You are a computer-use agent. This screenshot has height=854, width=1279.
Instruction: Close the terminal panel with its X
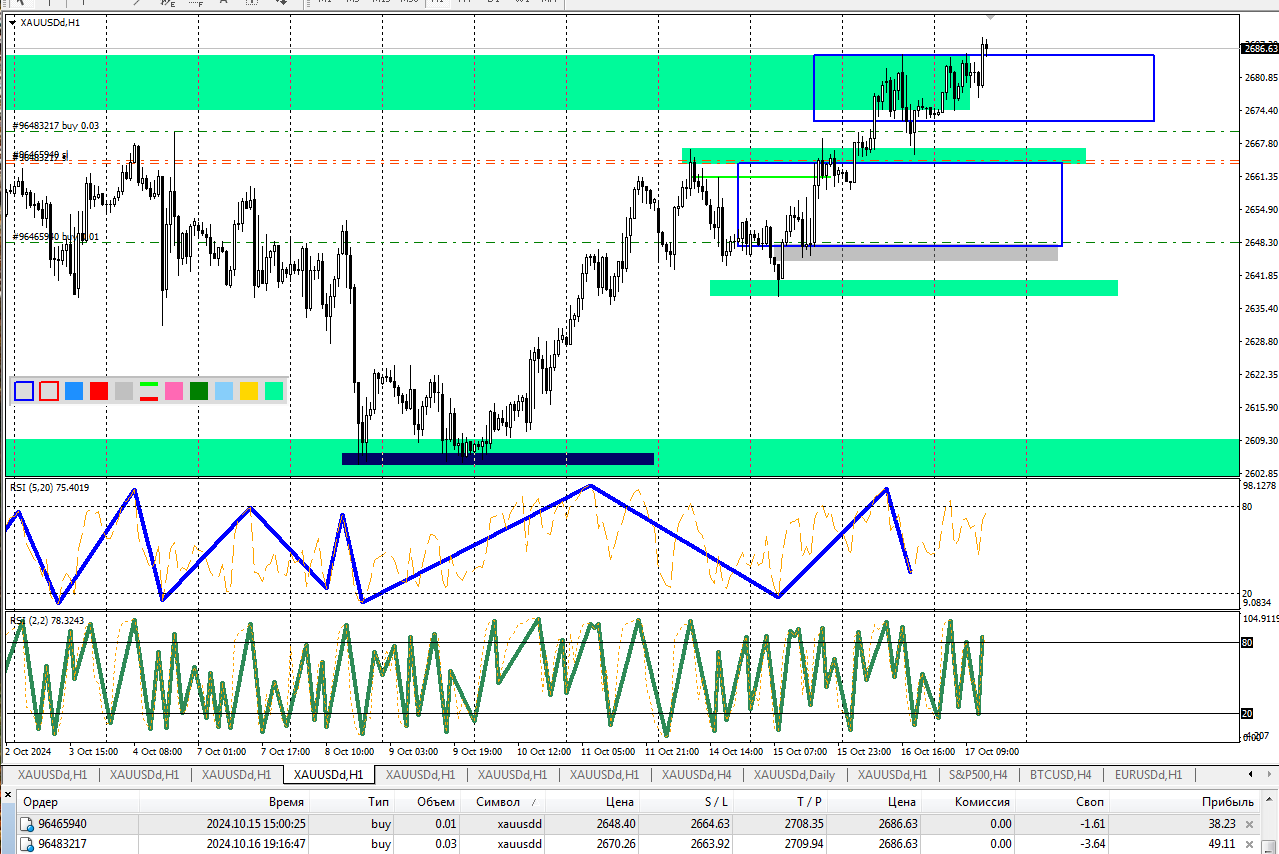[x=9, y=795]
